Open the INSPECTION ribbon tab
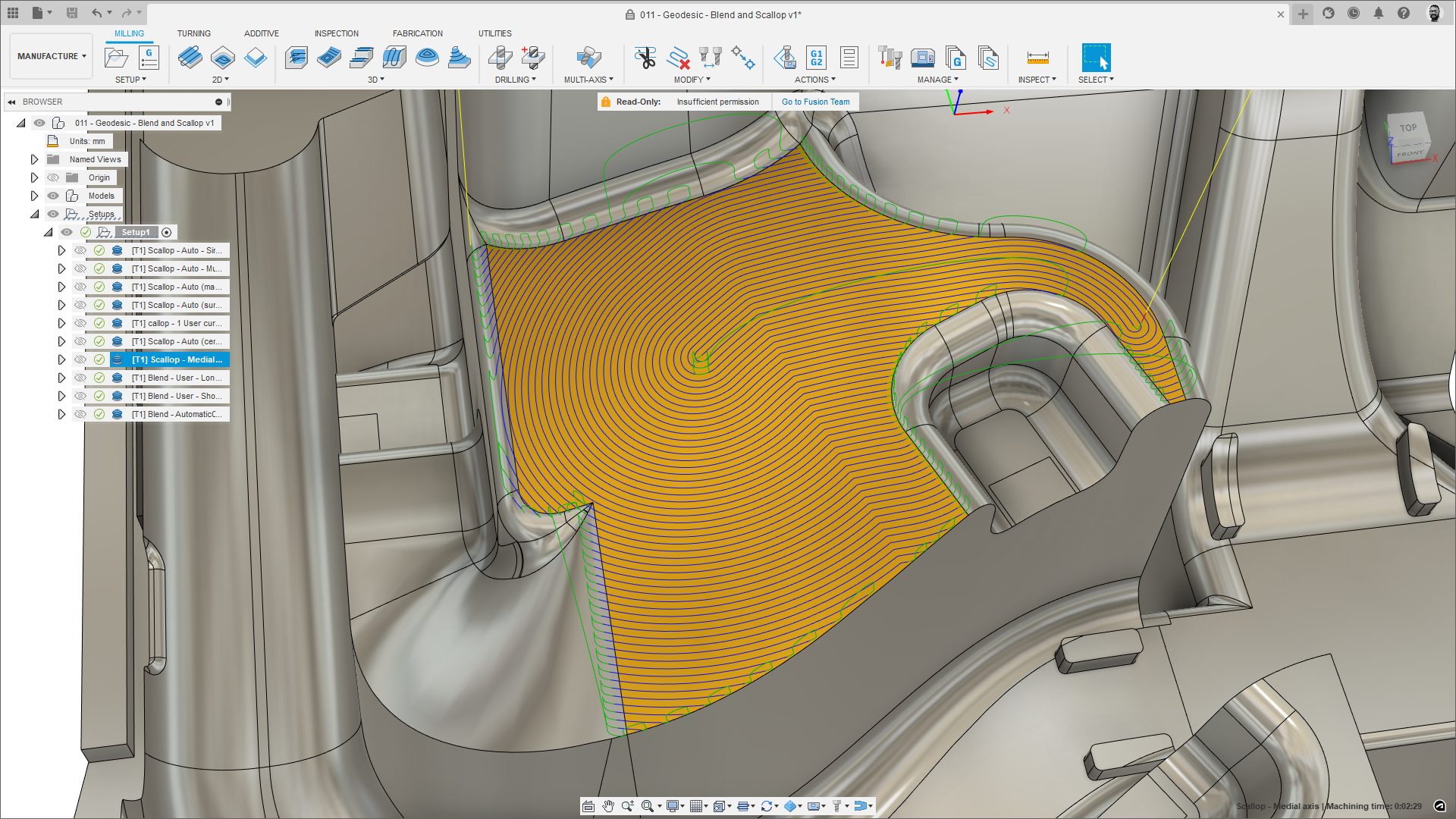 tap(336, 33)
